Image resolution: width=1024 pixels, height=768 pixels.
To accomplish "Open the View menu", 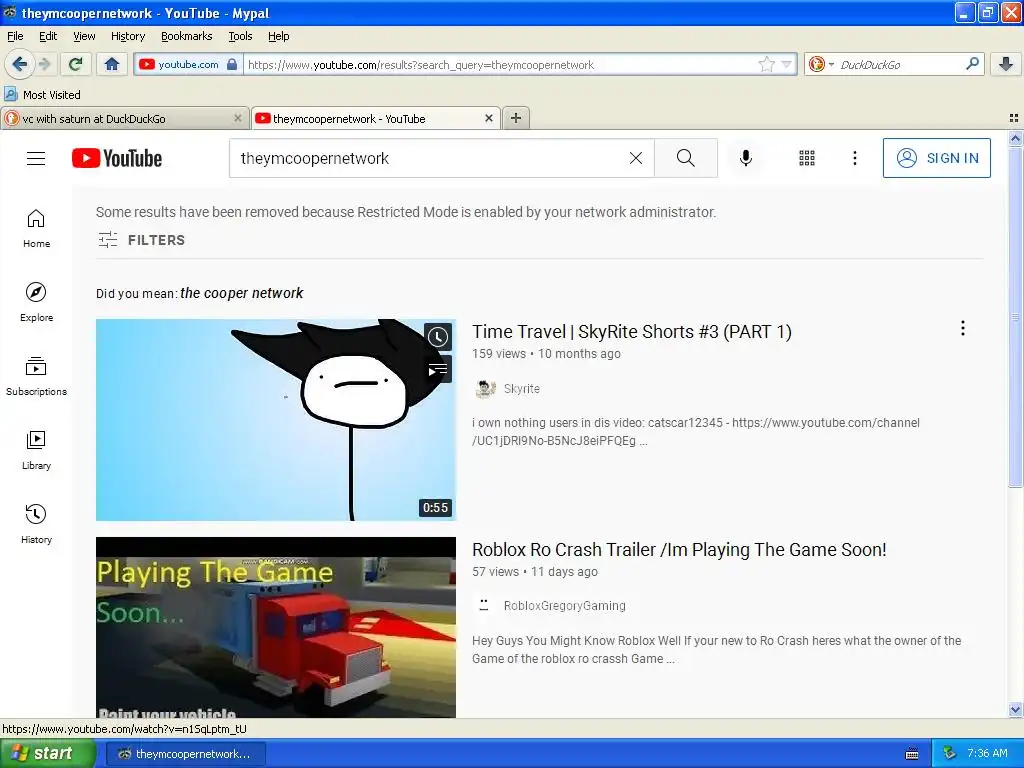I will click(x=84, y=36).
